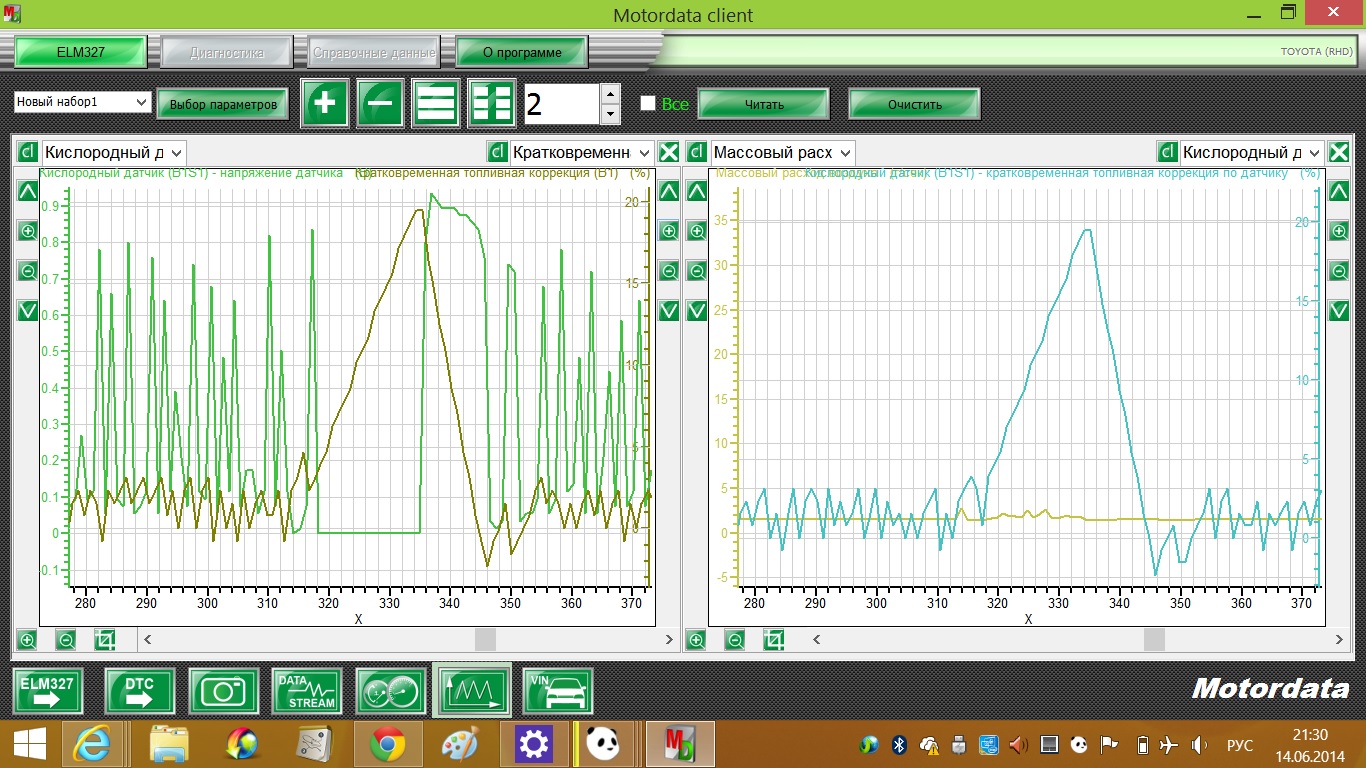Viewport: 1366px width, 768px height.
Task: Click left chart horizontal scrollbar thumb
Action: pyautogui.click(x=485, y=639)
